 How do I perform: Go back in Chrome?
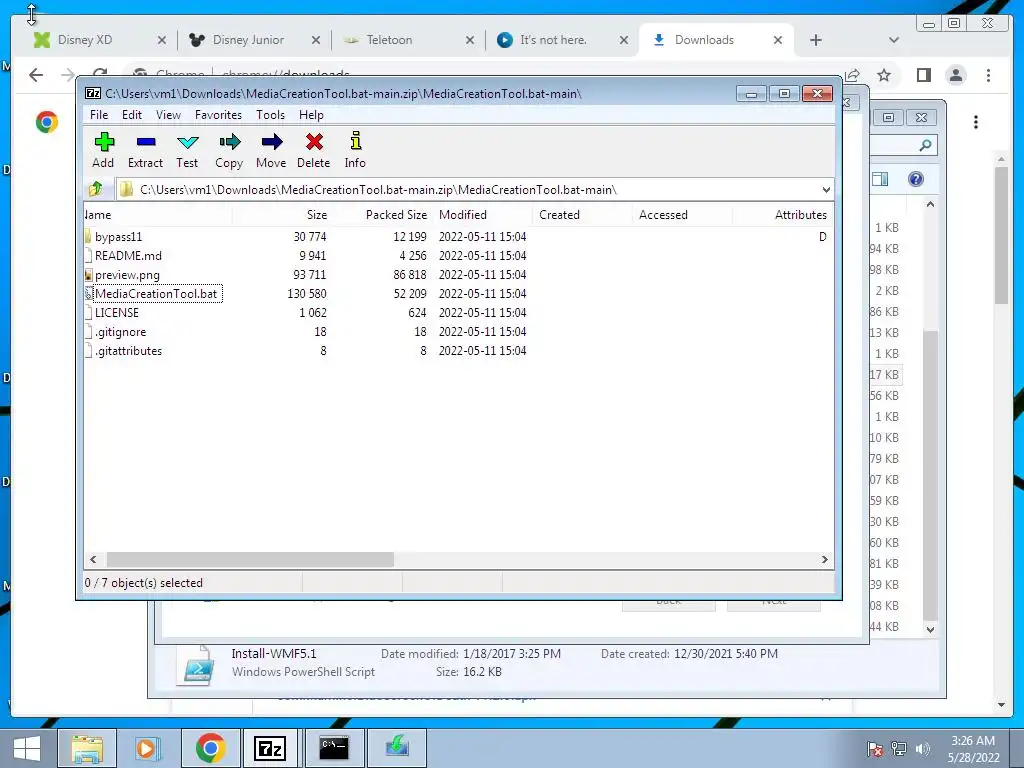[36, 75]
